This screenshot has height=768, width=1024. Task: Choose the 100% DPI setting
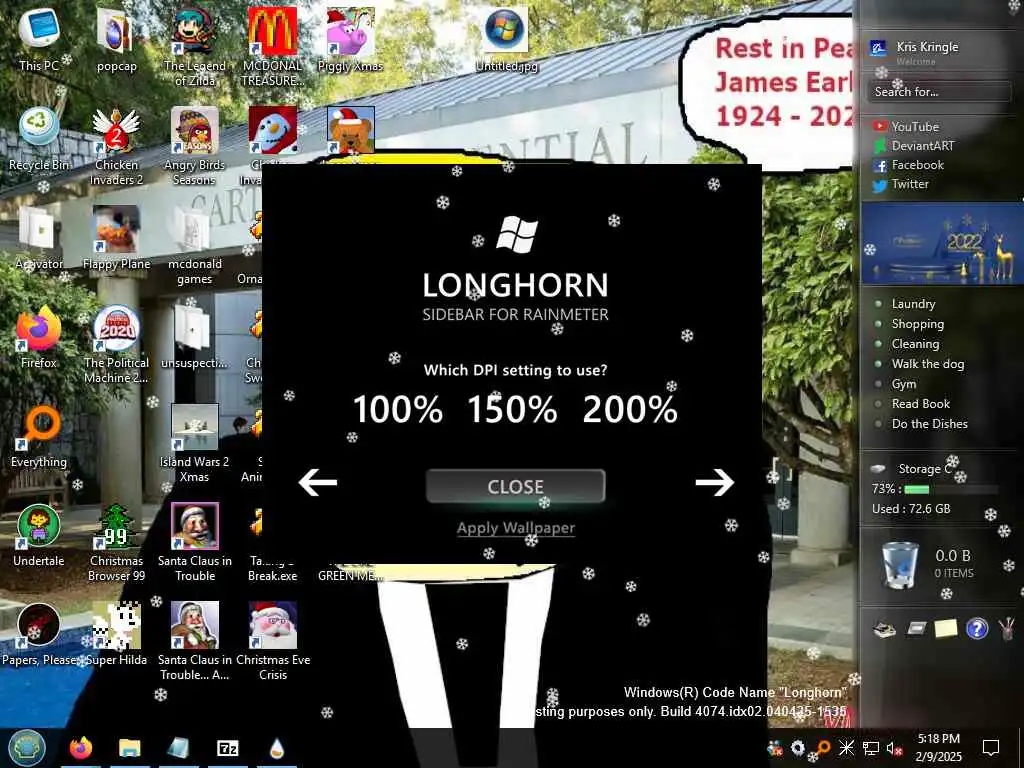pos(397,409)
